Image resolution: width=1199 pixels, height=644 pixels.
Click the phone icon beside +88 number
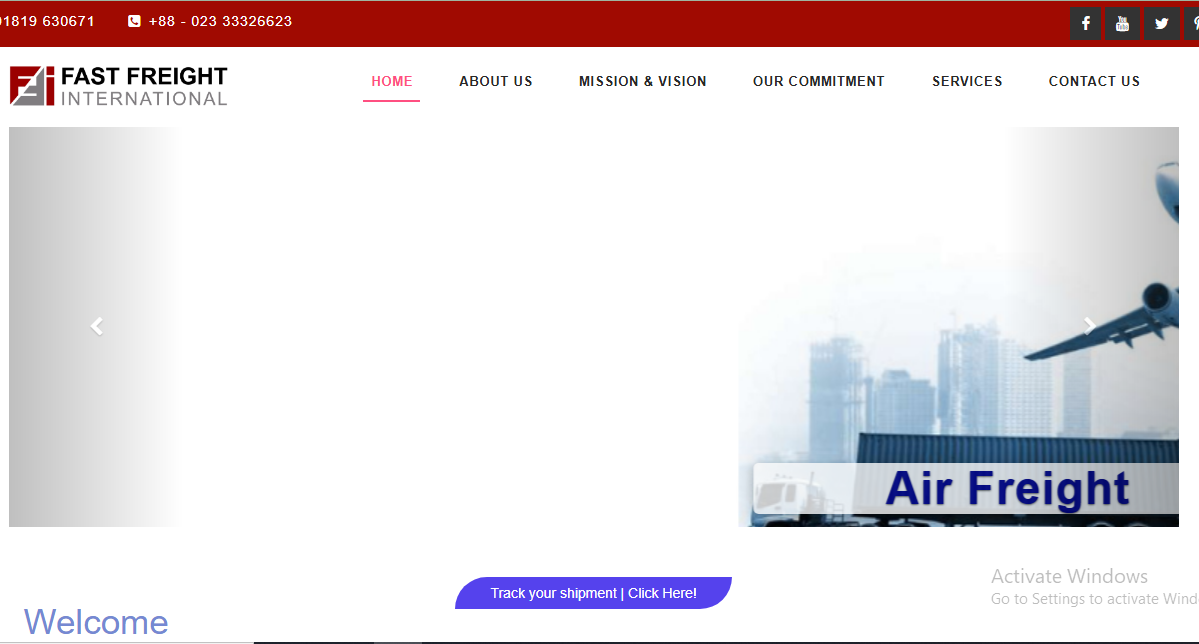point(134,21)
